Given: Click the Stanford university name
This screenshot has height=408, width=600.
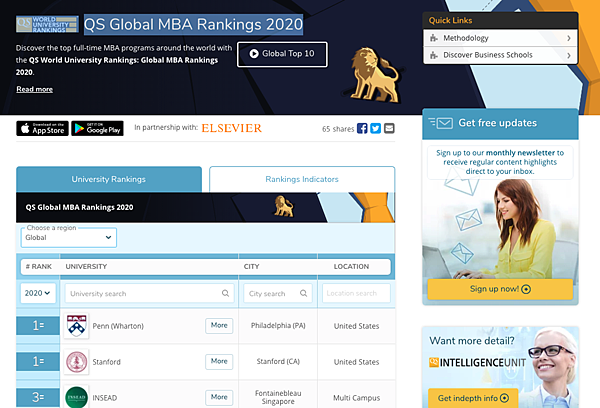Looking at the screenshot, I should [x=106, y=362].
